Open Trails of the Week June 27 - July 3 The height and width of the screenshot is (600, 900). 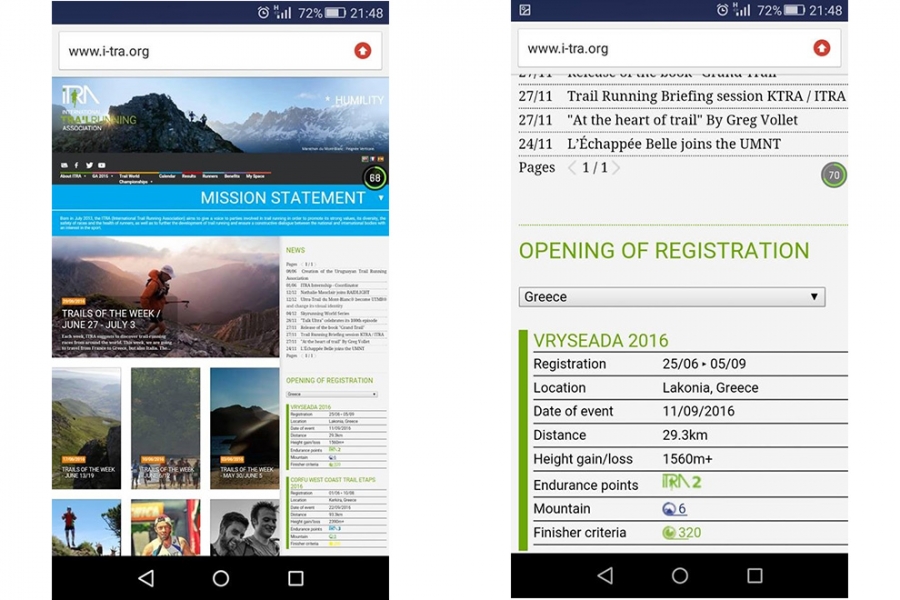coord(110,319)
